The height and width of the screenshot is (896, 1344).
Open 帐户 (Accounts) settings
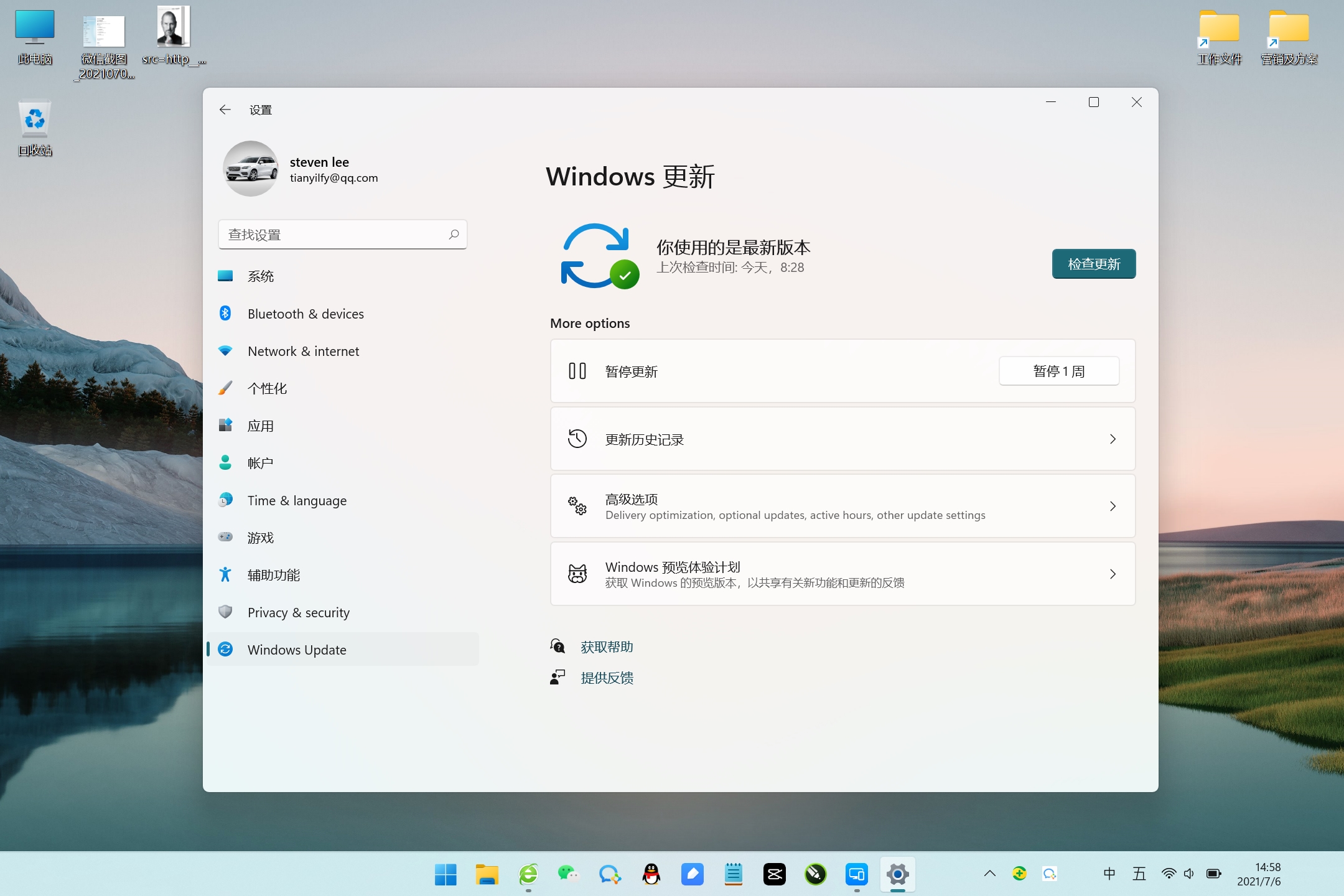click(x=259, y=462)
